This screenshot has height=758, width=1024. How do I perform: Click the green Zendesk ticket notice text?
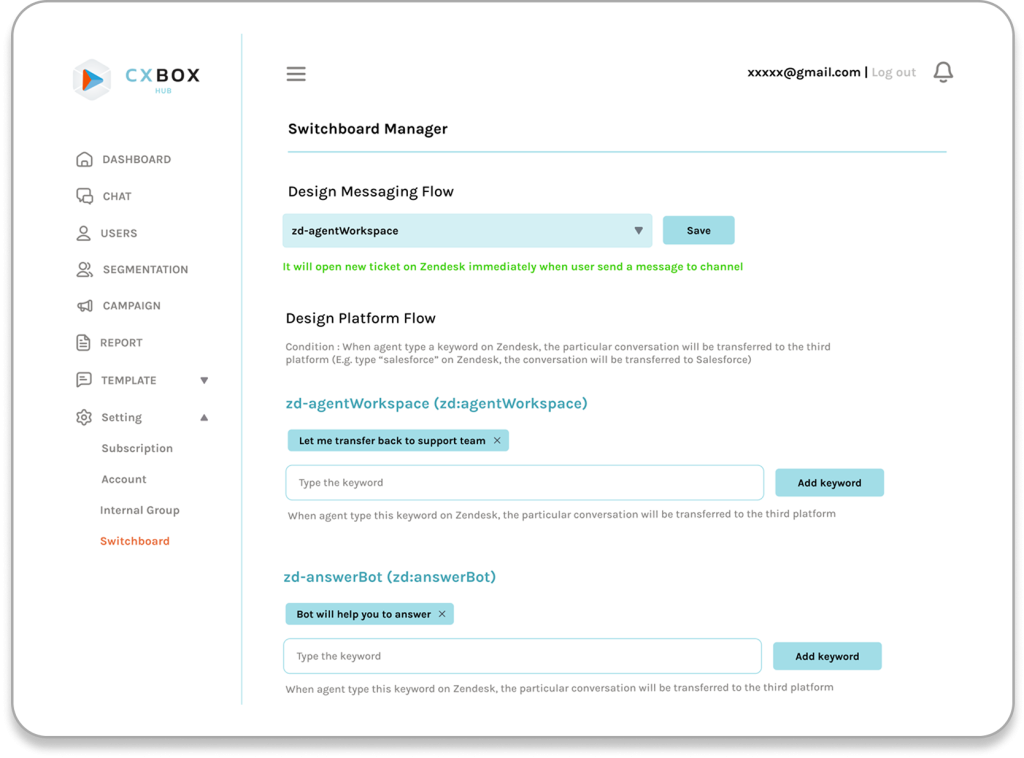click(513, 266)
